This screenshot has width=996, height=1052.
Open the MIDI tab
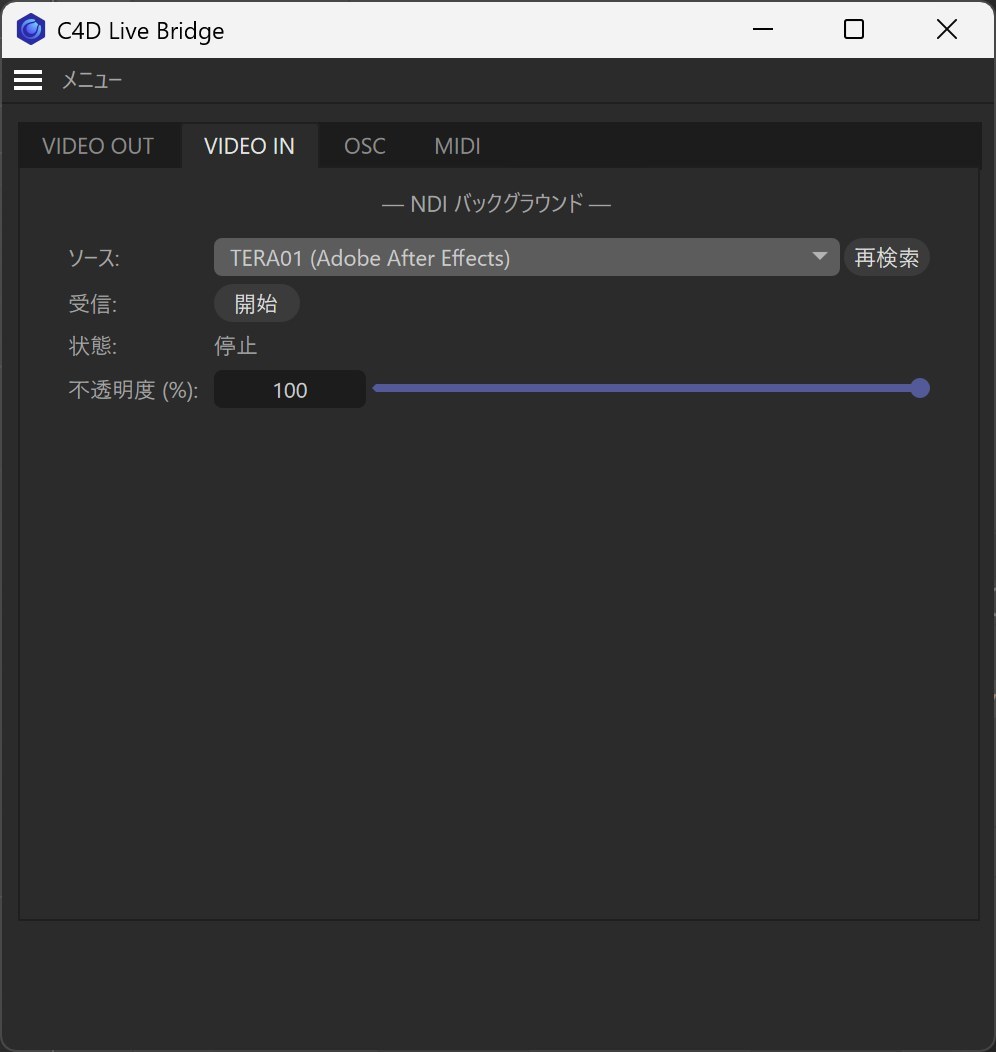click(x=457, y=146)
